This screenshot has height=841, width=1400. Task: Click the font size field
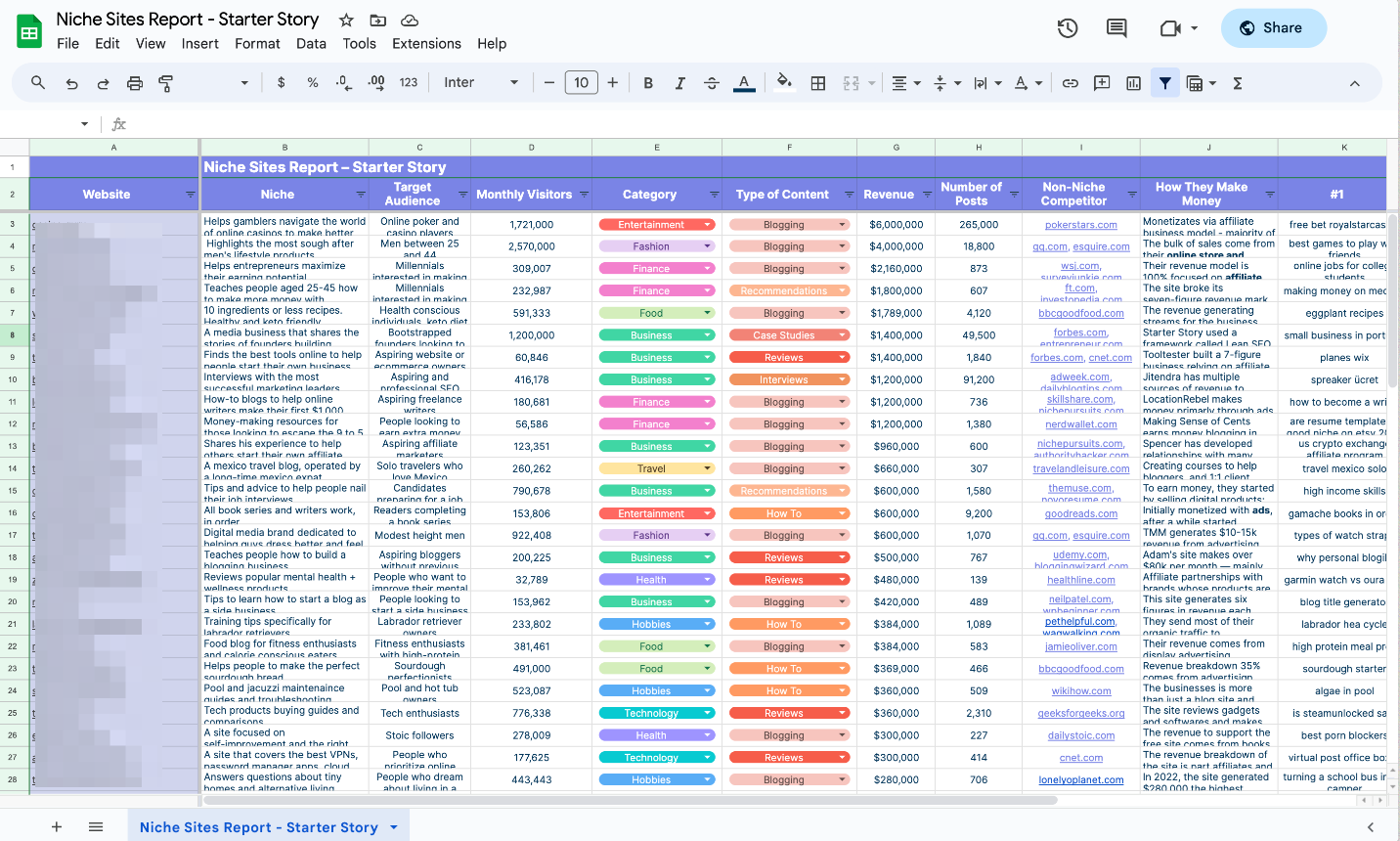582,83
